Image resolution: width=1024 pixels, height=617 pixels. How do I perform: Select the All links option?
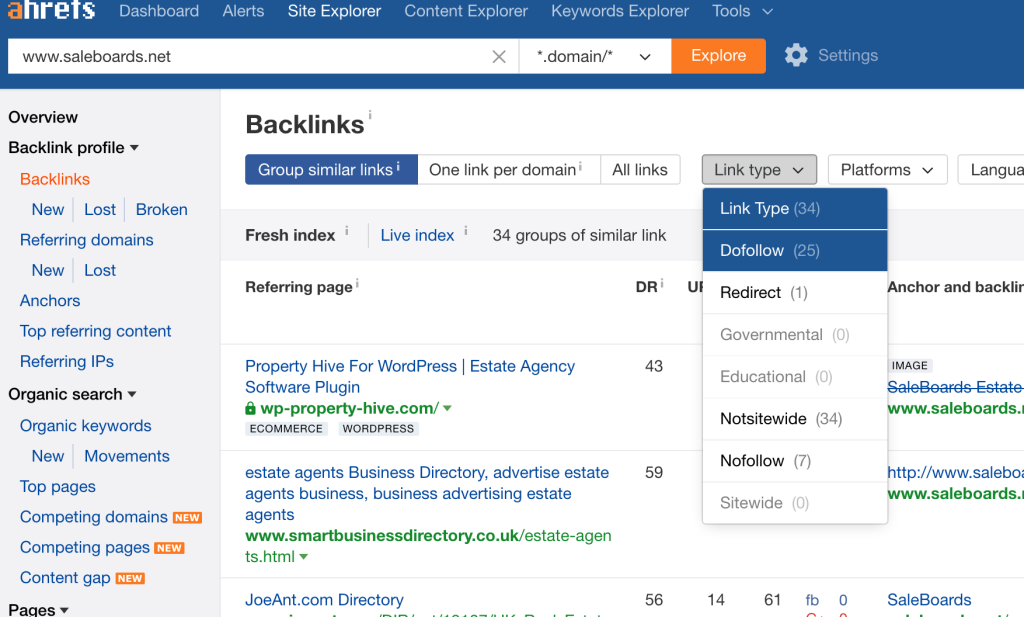click(x=640, y=170)
